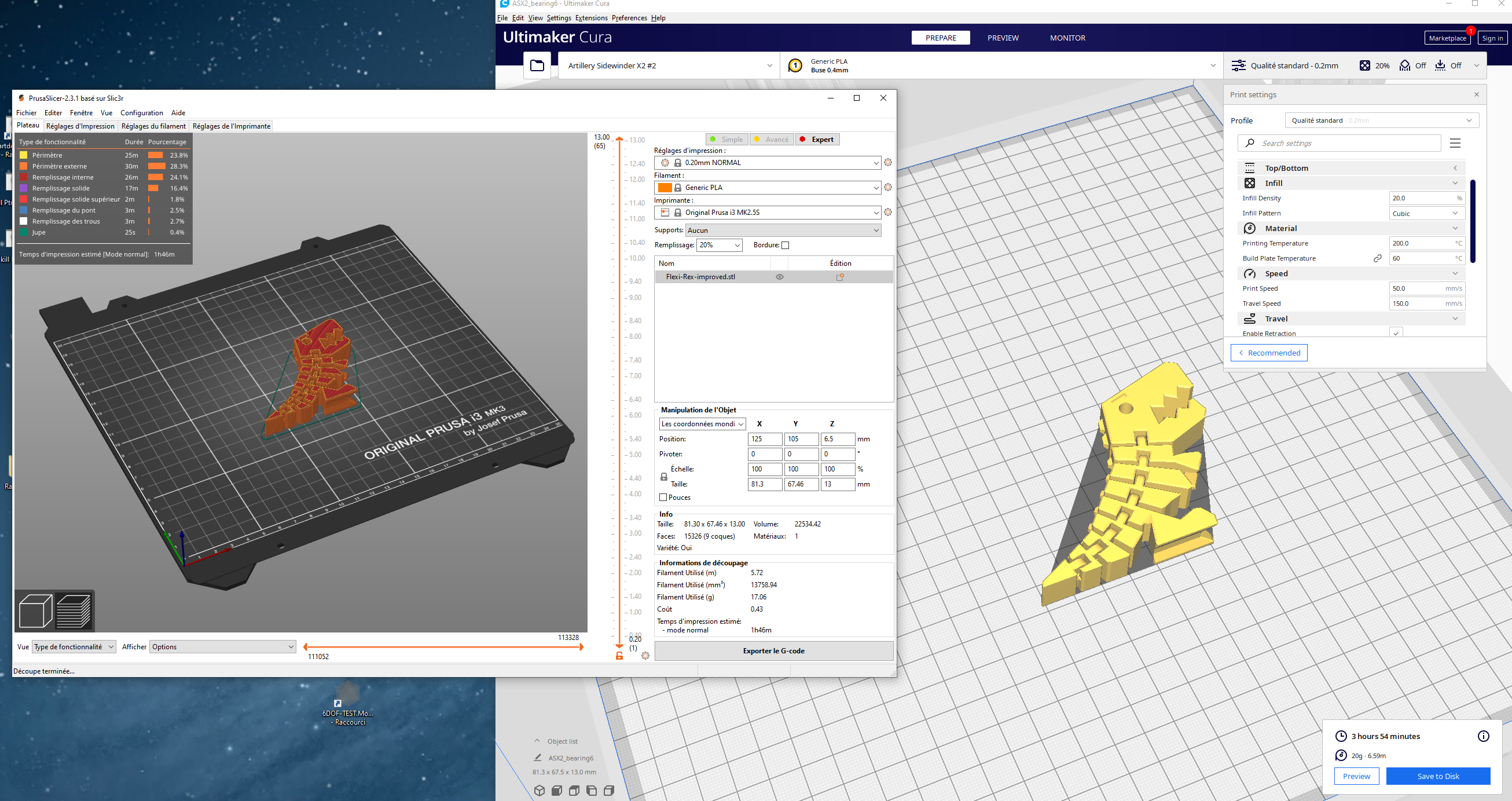
Task: Click the print time info icon
Action: (x=1483, y=736)
